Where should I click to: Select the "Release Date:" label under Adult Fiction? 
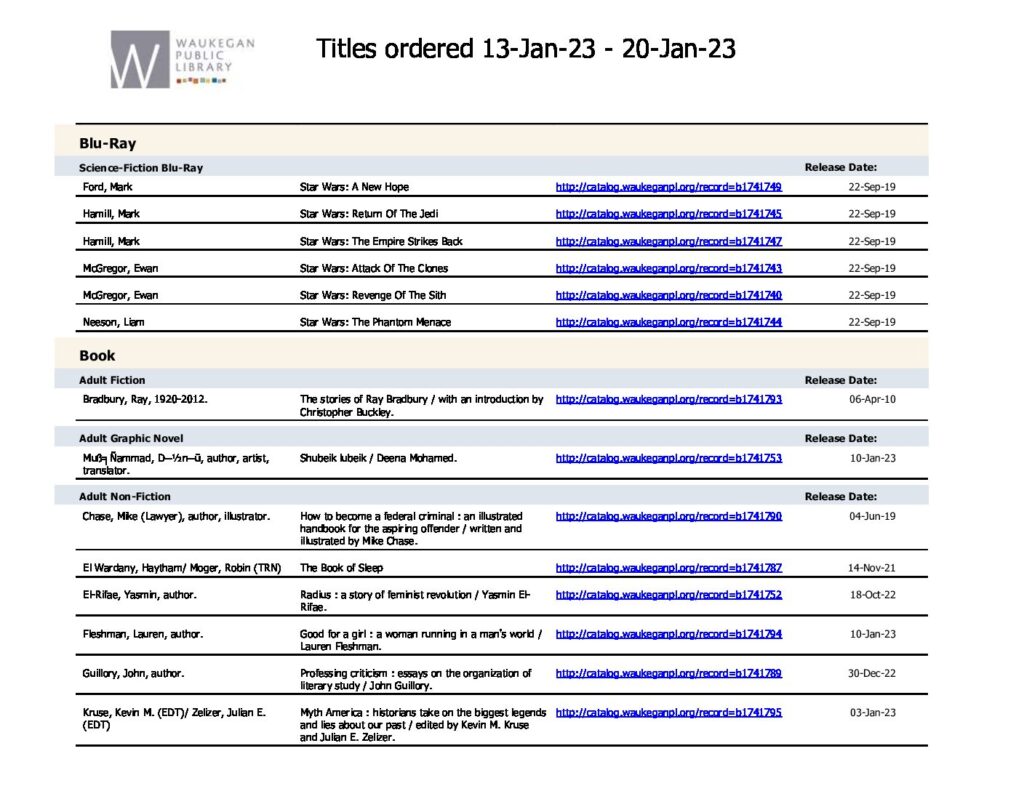(x=840, y=380)
